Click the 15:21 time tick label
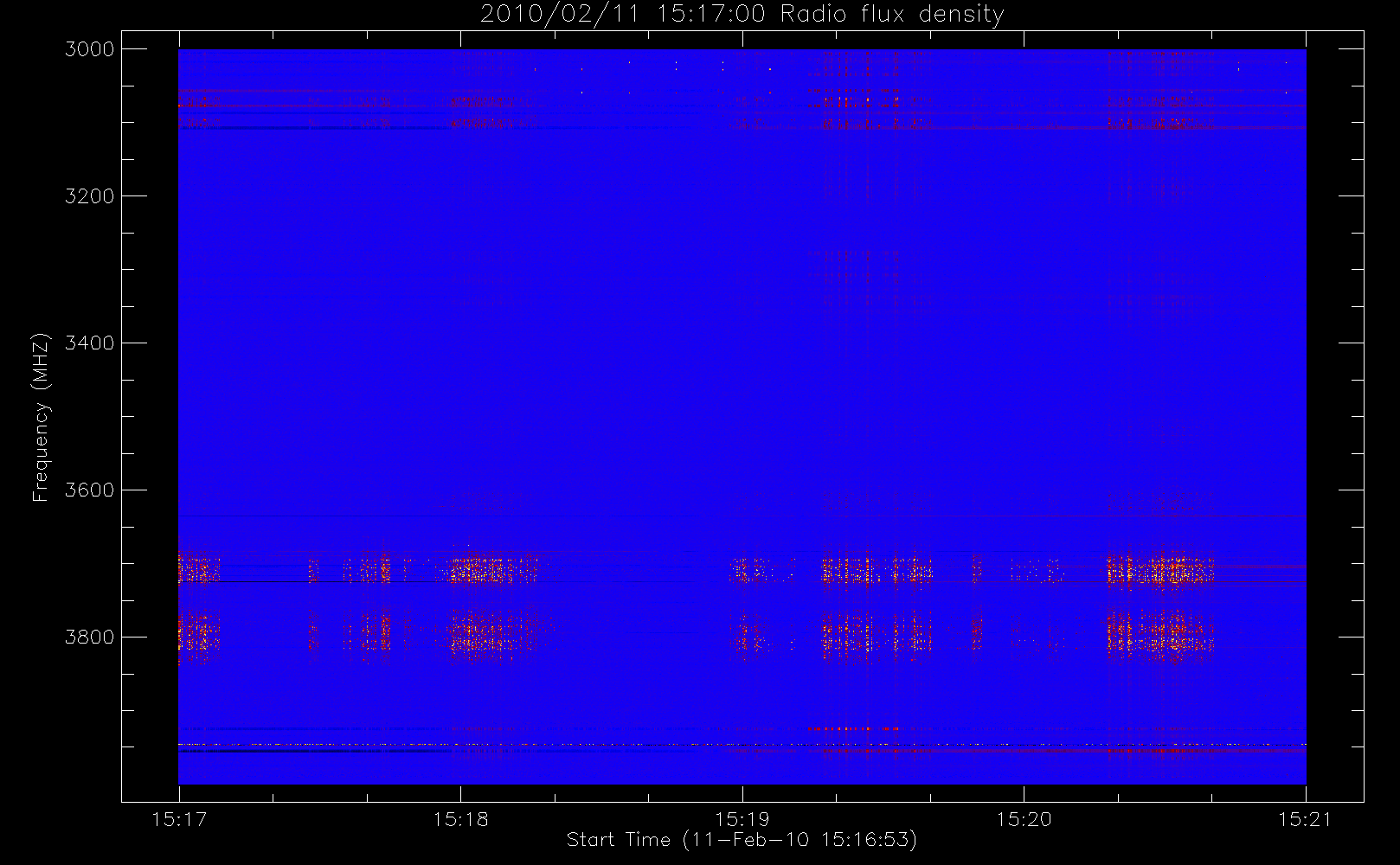Screen dimensions: 1400x865 (x=1306, y=819)
